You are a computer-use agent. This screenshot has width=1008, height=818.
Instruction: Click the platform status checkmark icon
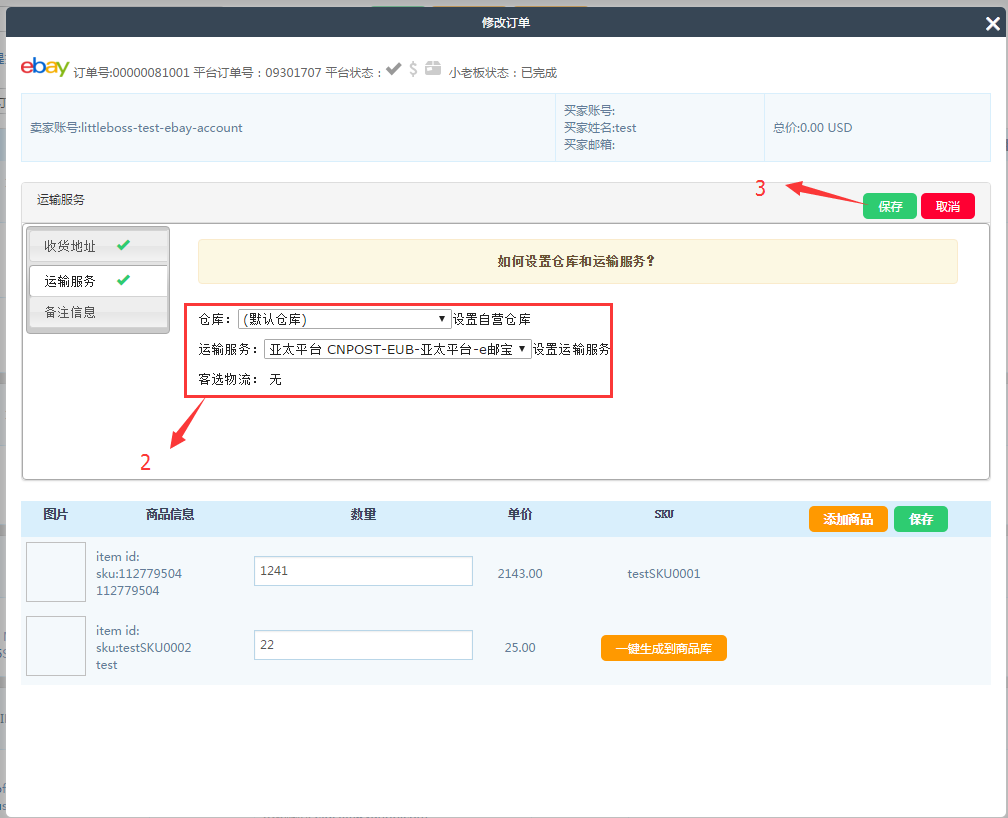pos(394,69)
